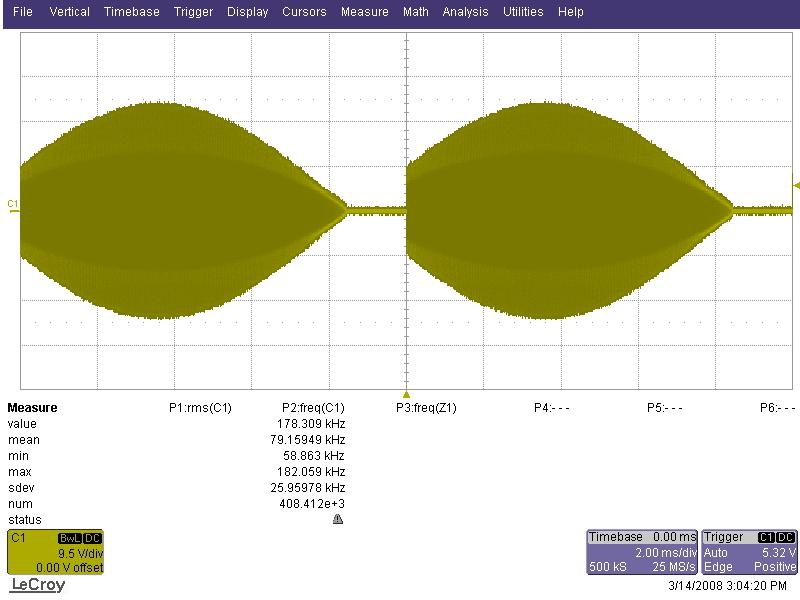Open the Timebase menu
This screenshot has height=600, width=800.
click(132, 12)
